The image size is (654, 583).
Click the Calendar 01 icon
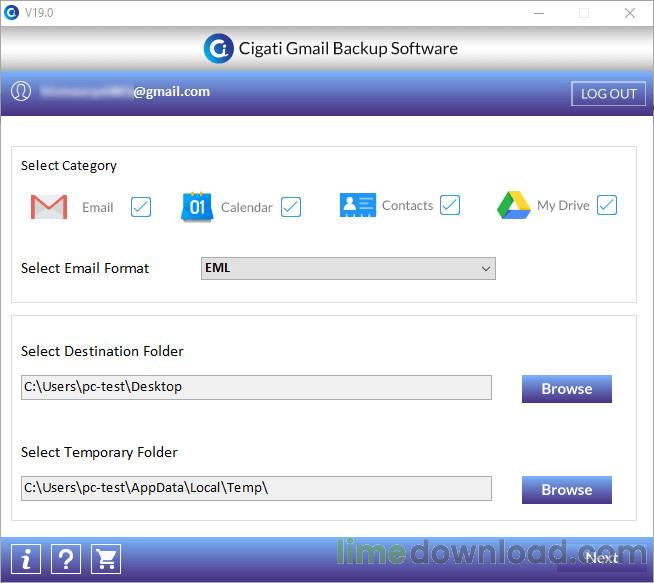point(197,207)
